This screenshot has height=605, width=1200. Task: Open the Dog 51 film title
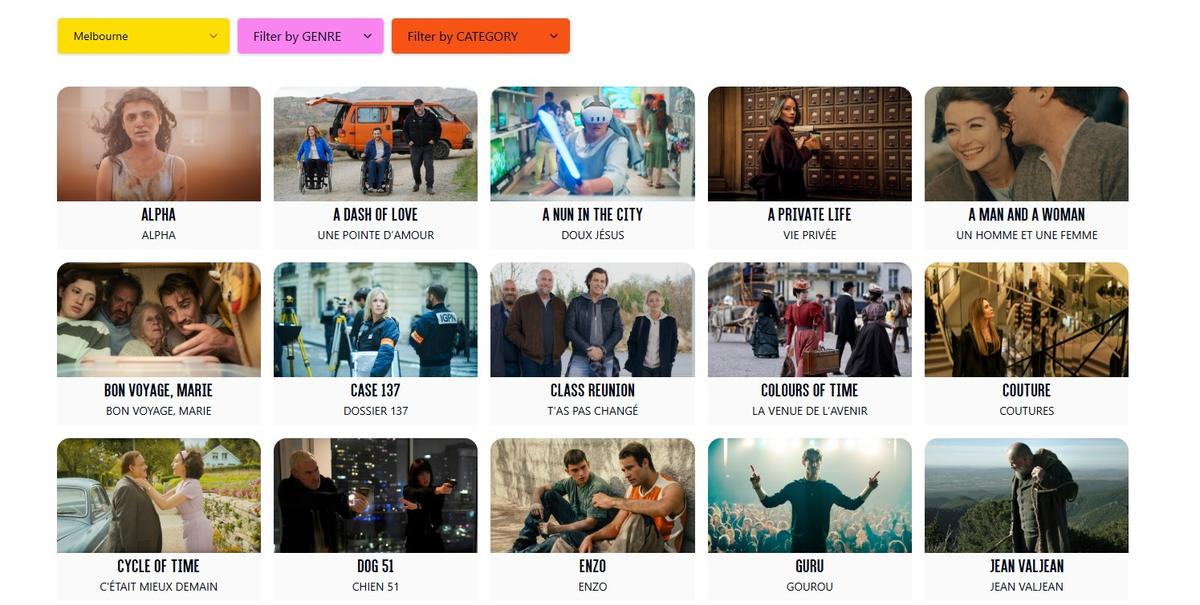point(376,567)
